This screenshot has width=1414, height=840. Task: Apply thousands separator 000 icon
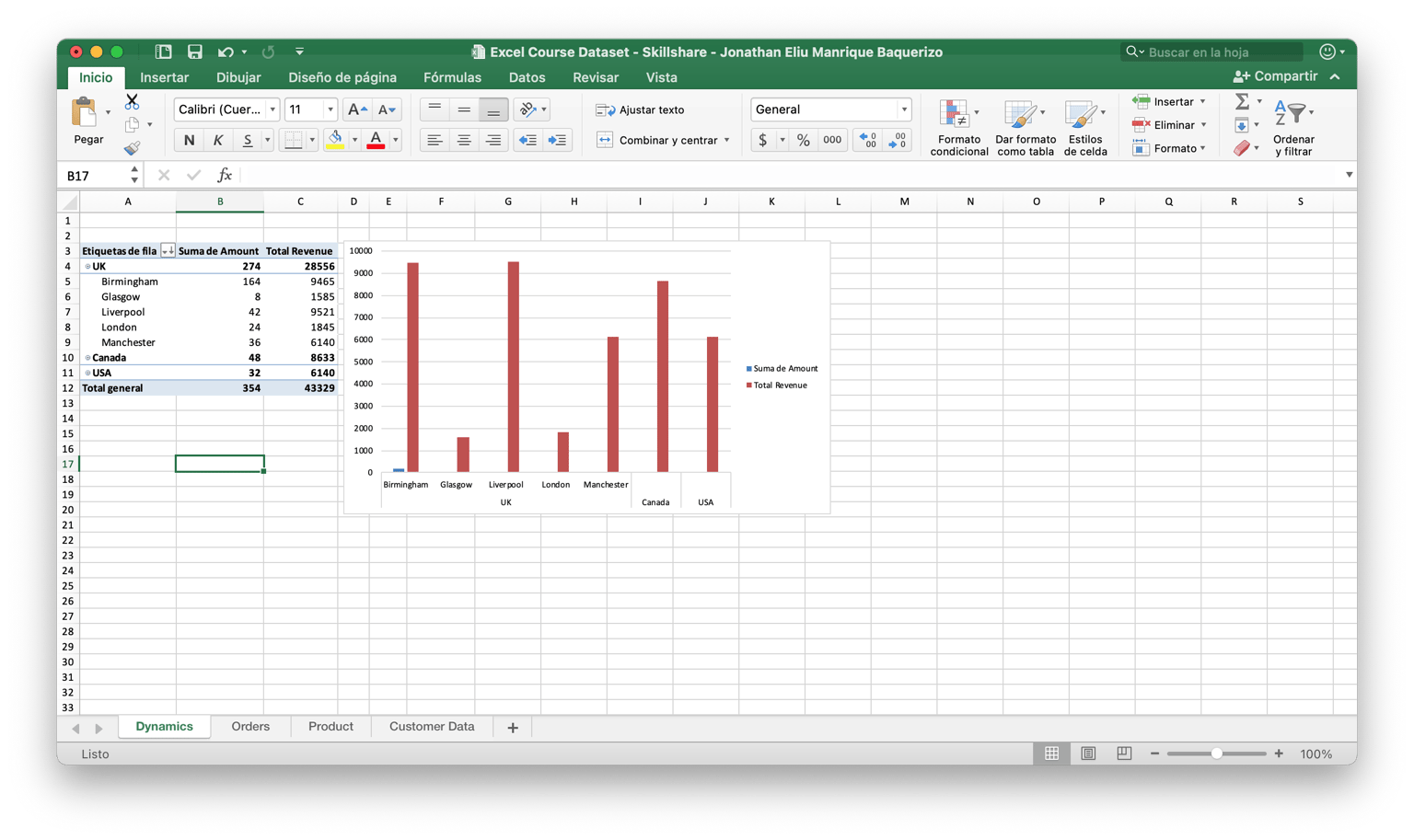832,140
